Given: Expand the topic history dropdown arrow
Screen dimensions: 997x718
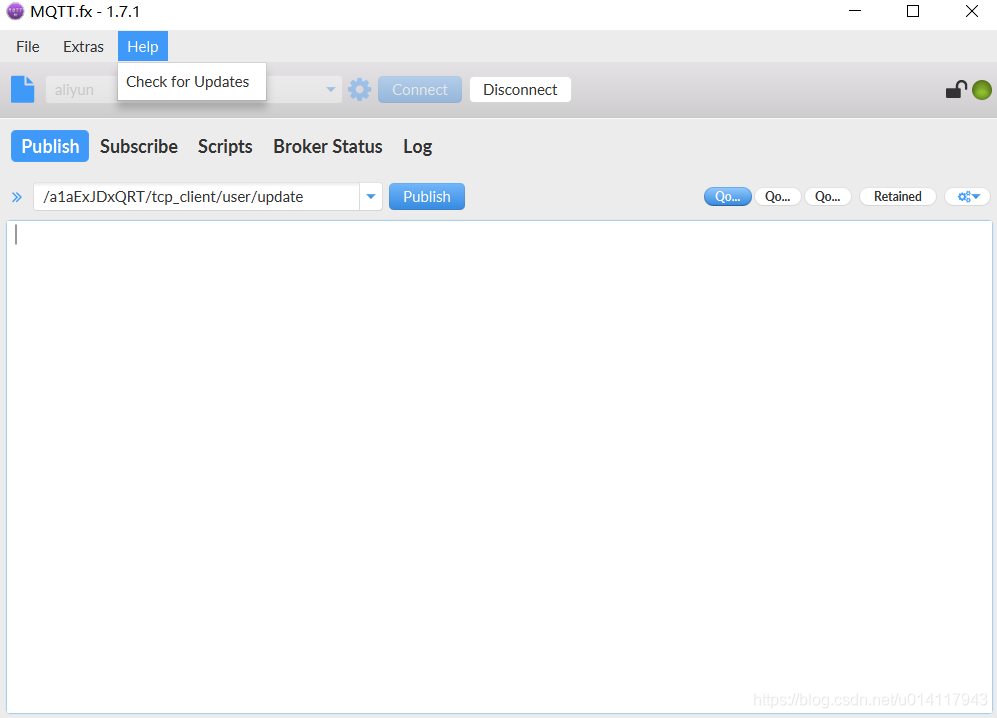Looking at the screenshot, I should click(371, 197).
